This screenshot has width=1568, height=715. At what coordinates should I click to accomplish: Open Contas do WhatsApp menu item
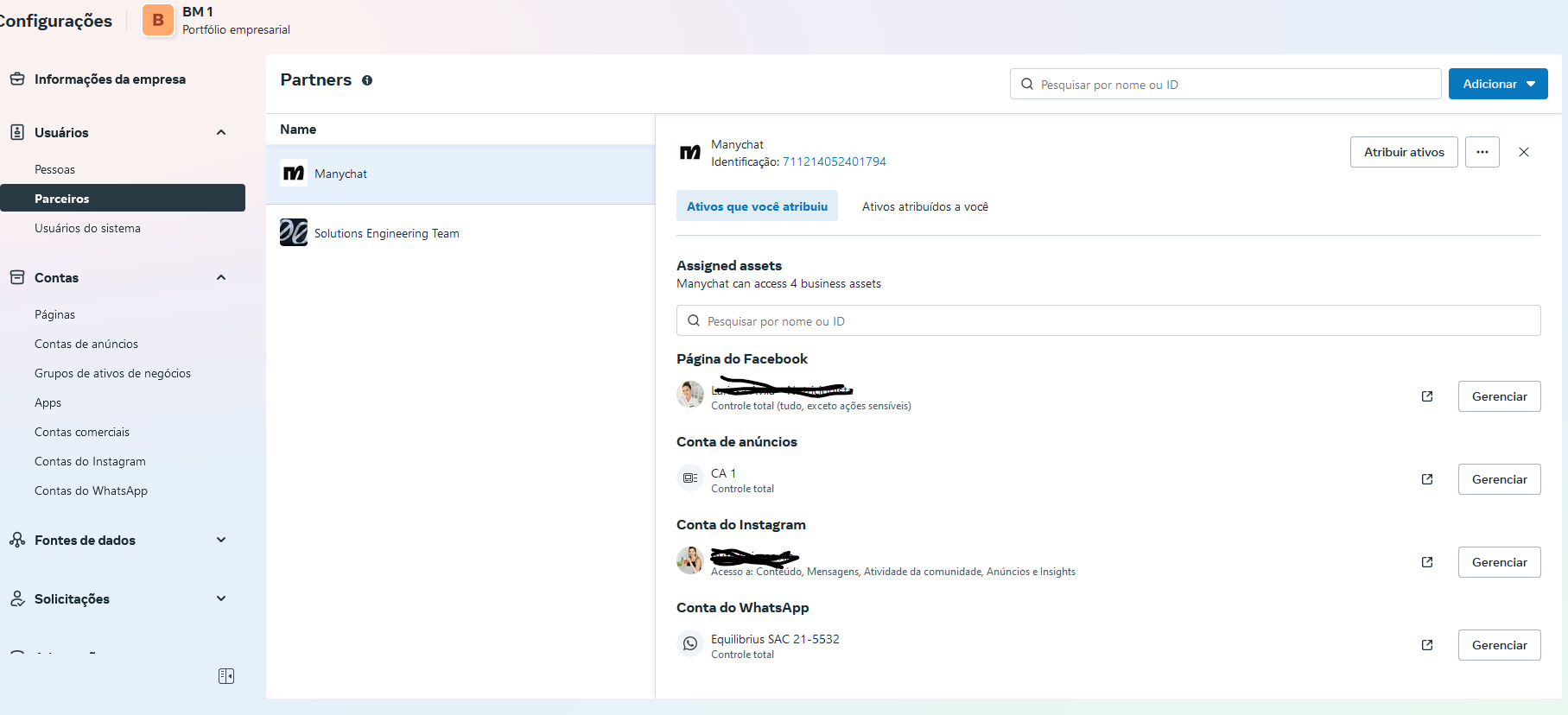[x=91, y=490]
